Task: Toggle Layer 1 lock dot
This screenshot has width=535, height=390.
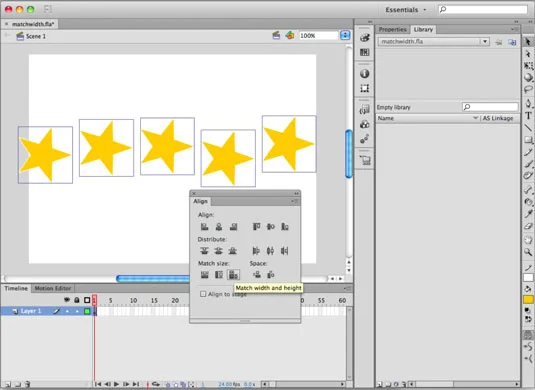Action: coord(77,311)
